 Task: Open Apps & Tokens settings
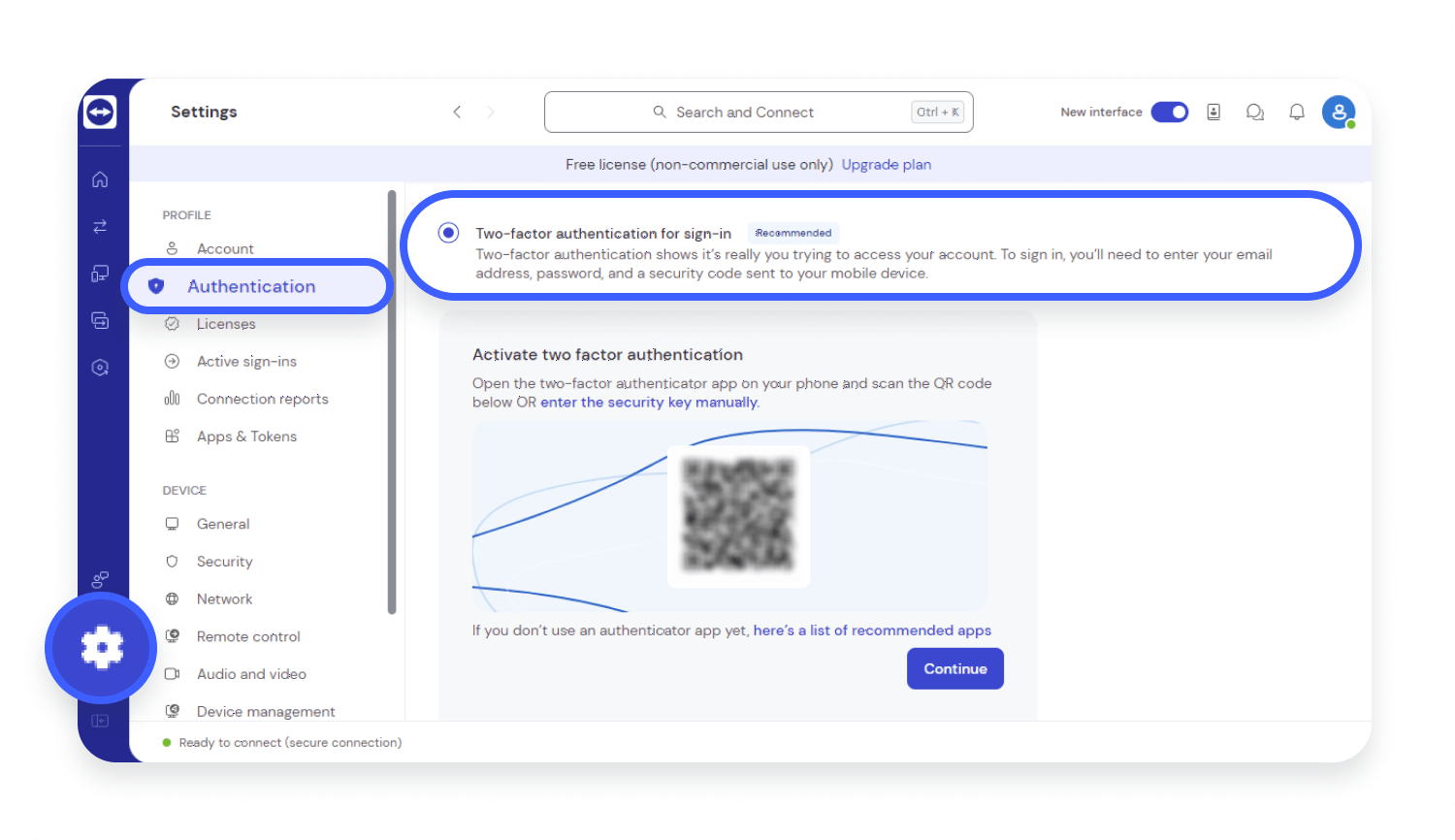(246, 436)
